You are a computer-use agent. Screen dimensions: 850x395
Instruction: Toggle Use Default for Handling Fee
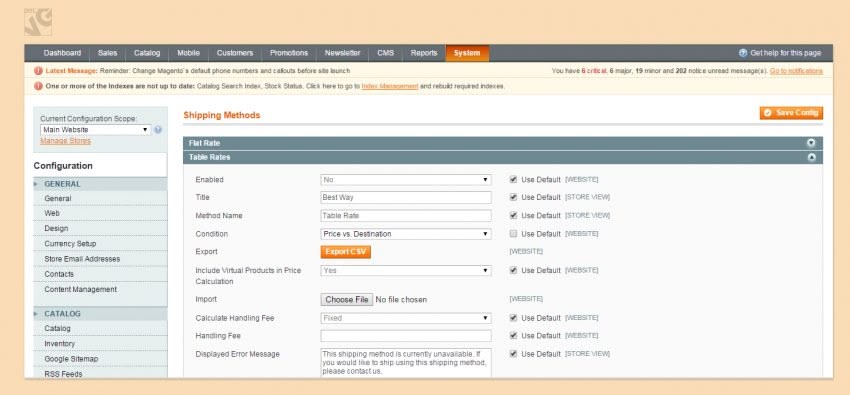513,335
